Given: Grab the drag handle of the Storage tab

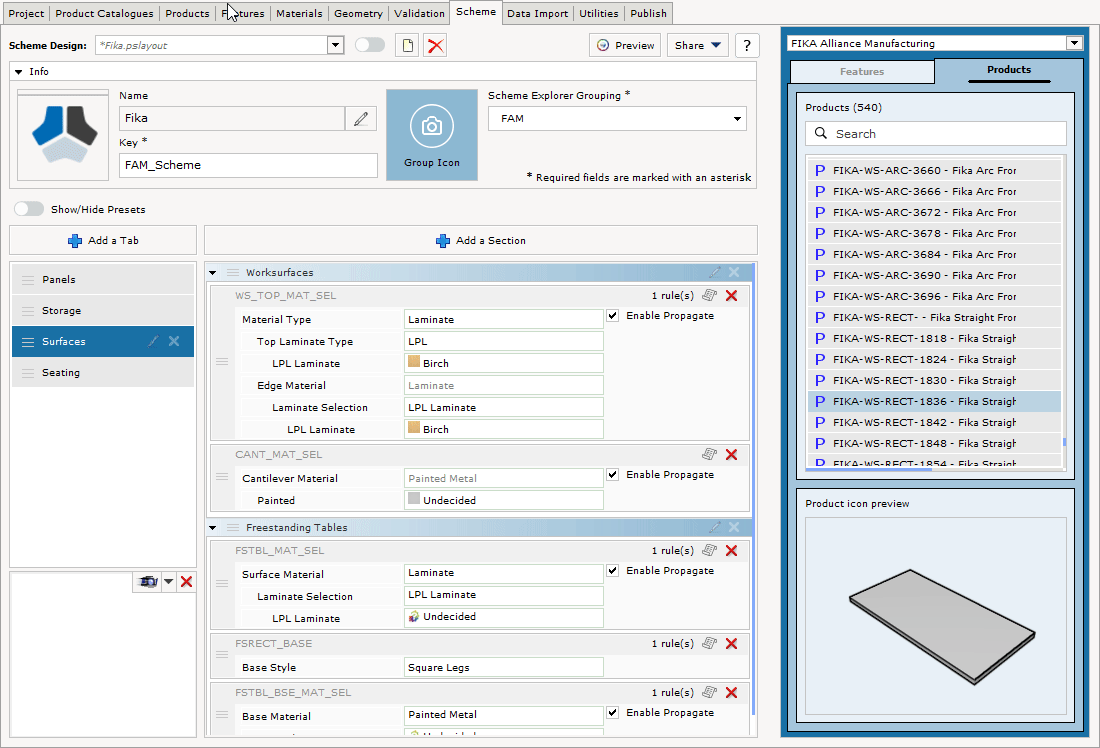Looking at the screenshot, I should coord(28,311).
